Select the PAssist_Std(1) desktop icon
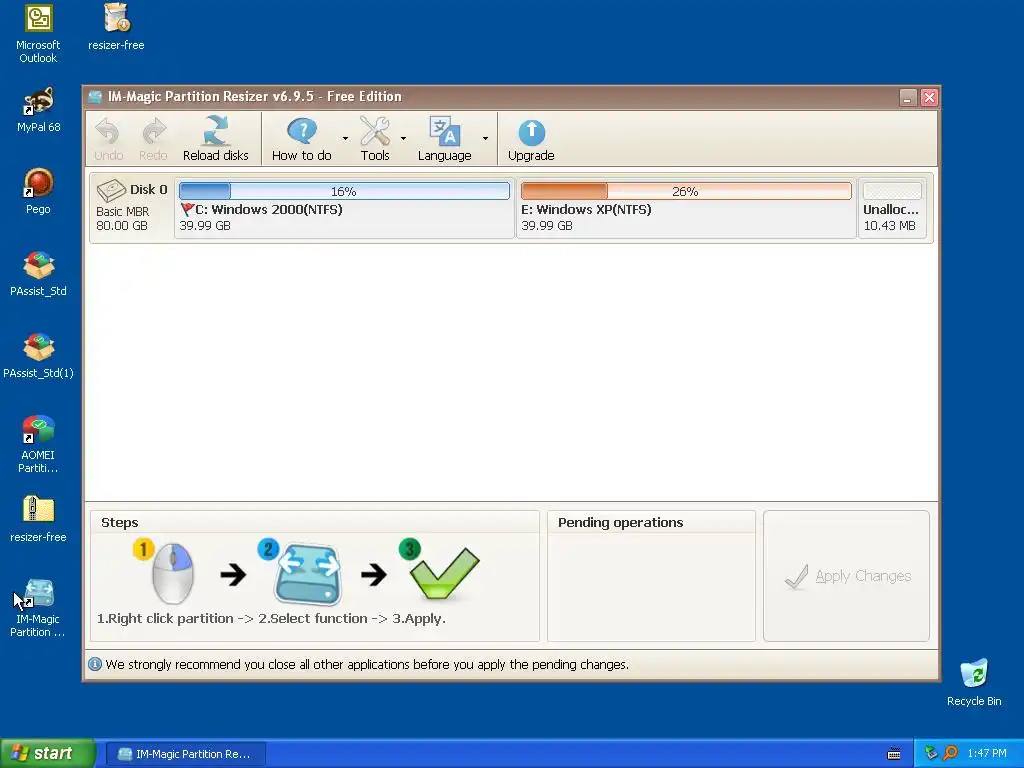This screenshot has width=1024, height=768. pos(39,356)
